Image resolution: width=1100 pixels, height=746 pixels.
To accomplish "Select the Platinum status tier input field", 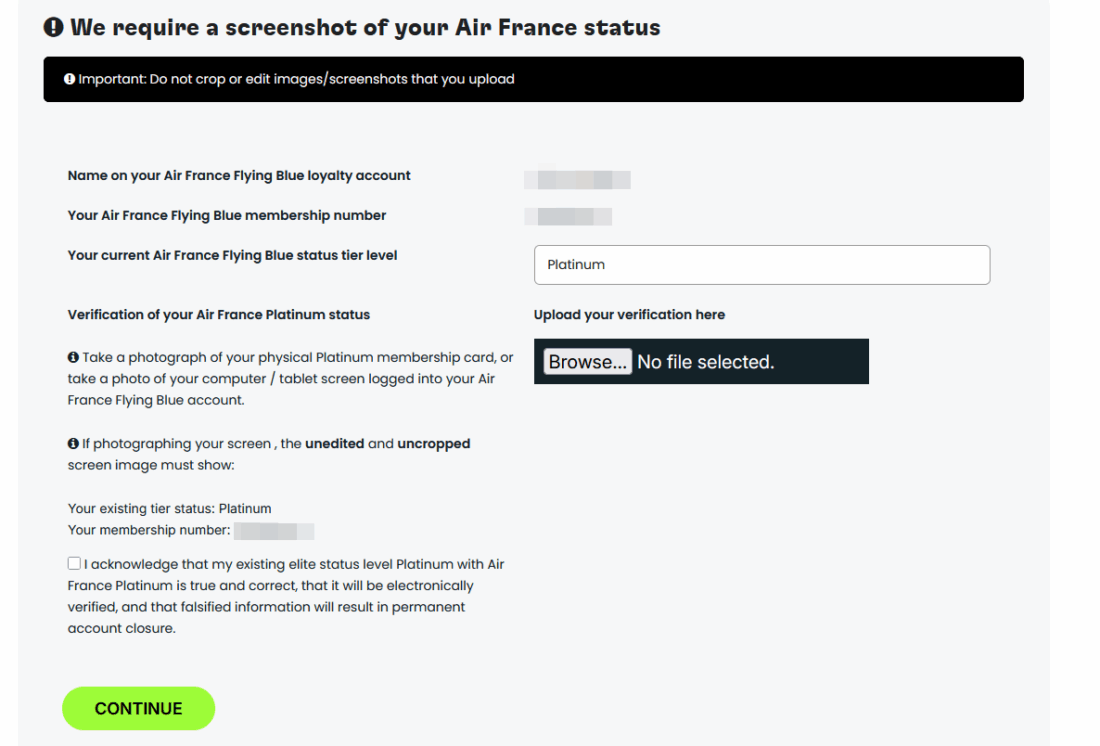I will point(762,264).
